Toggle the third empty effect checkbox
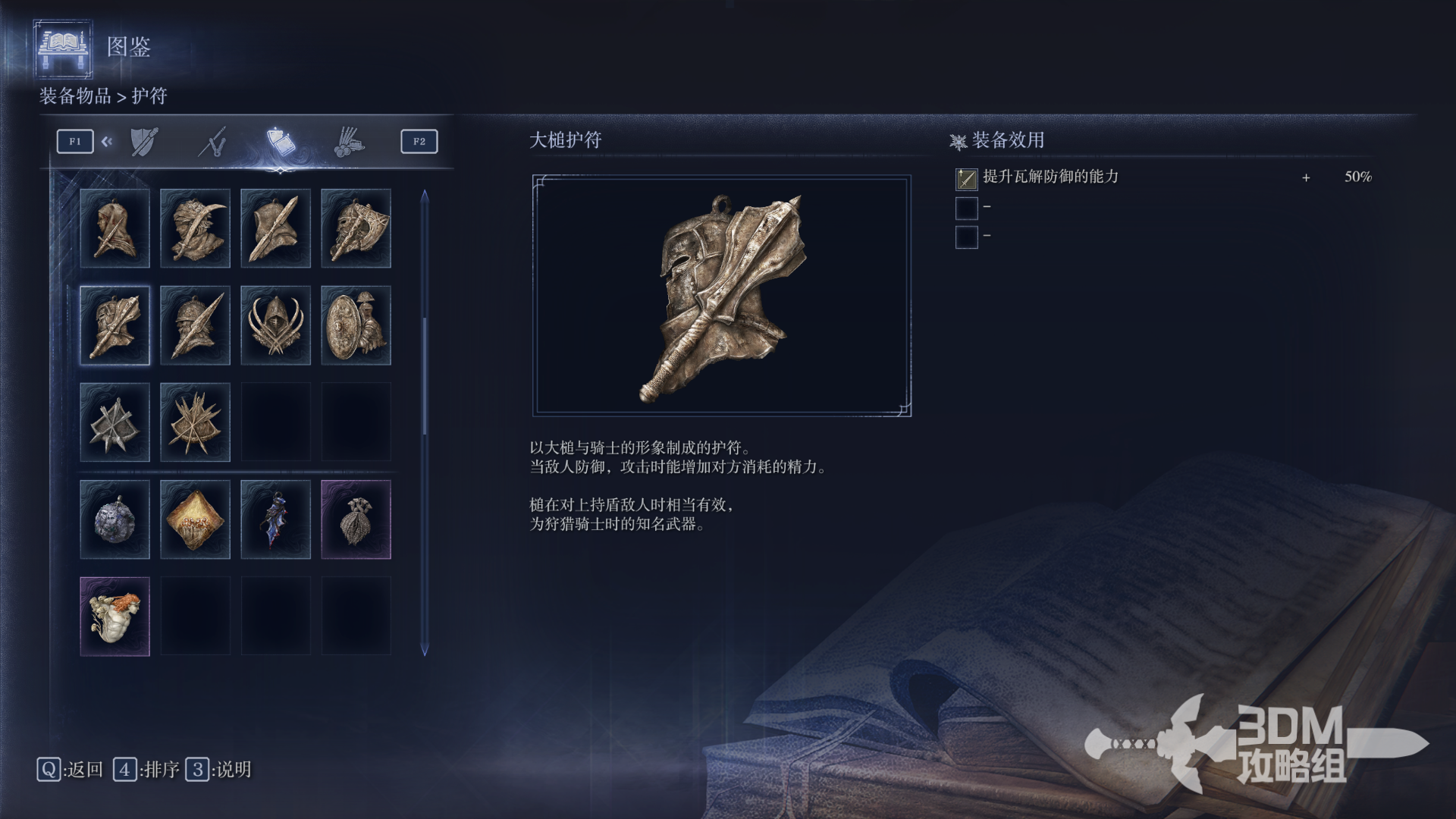Viewport: 1456px width, 819px height. [x=966, y=237]
